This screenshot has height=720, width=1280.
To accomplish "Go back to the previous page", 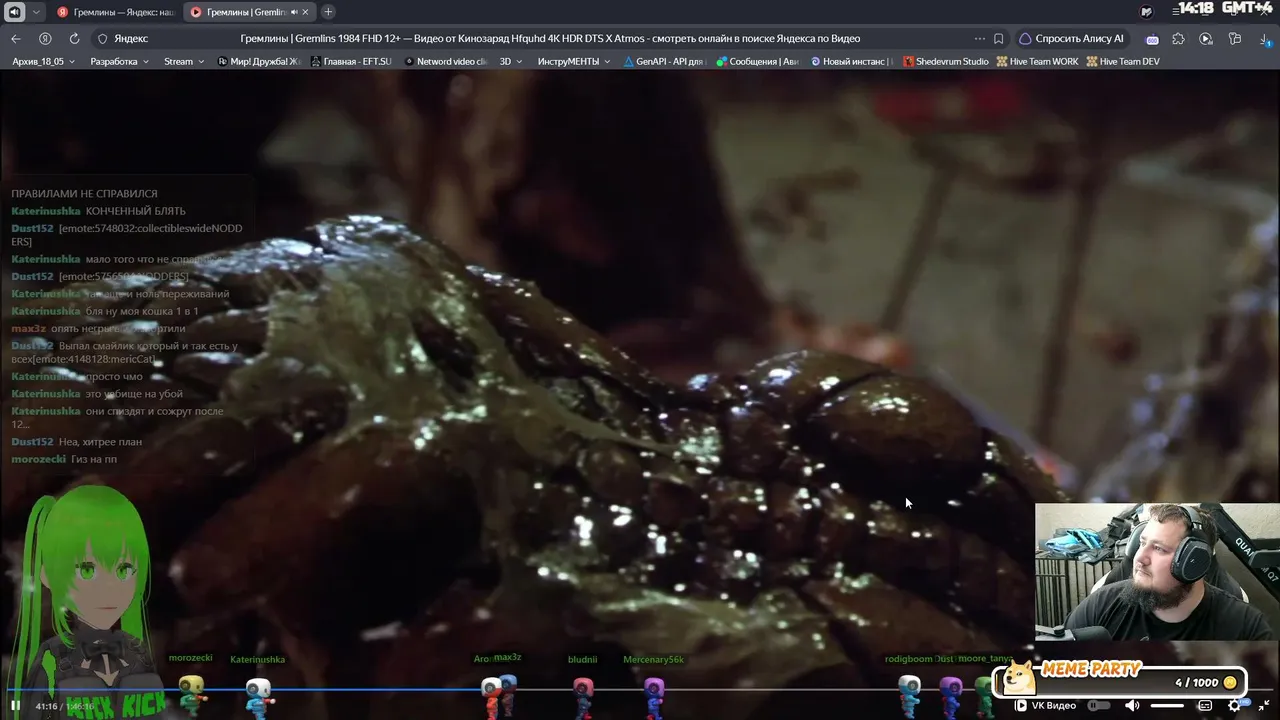I will [x=16, y=39].
